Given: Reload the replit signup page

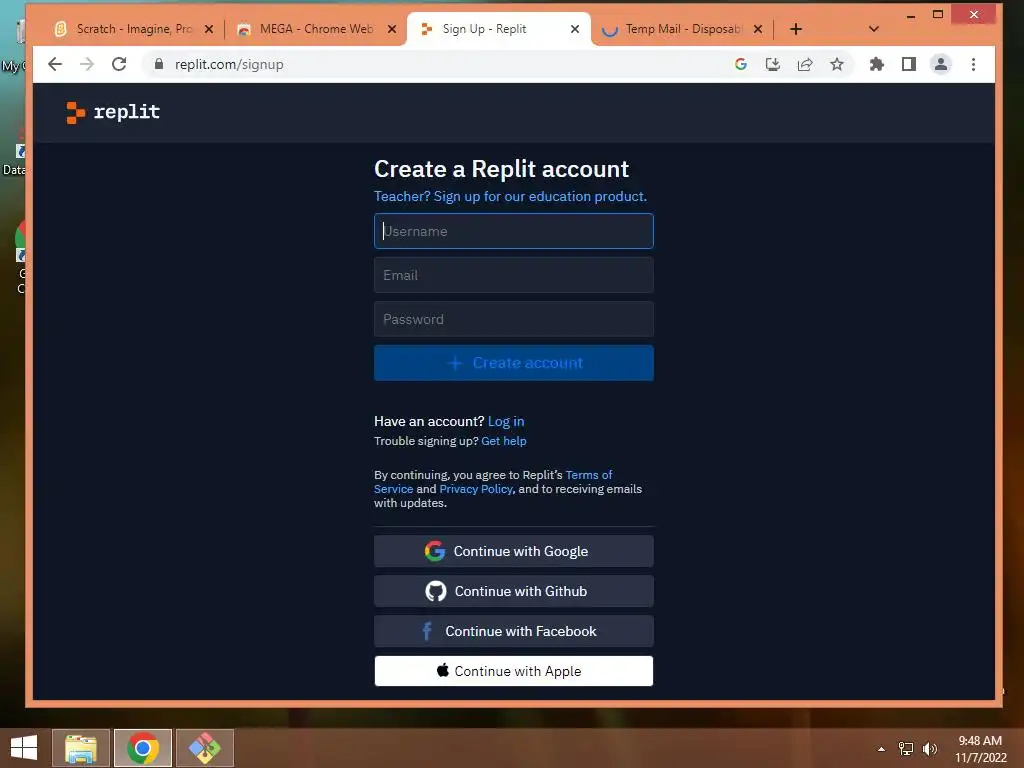Looking at the screenshot, I should coord(119,64).
